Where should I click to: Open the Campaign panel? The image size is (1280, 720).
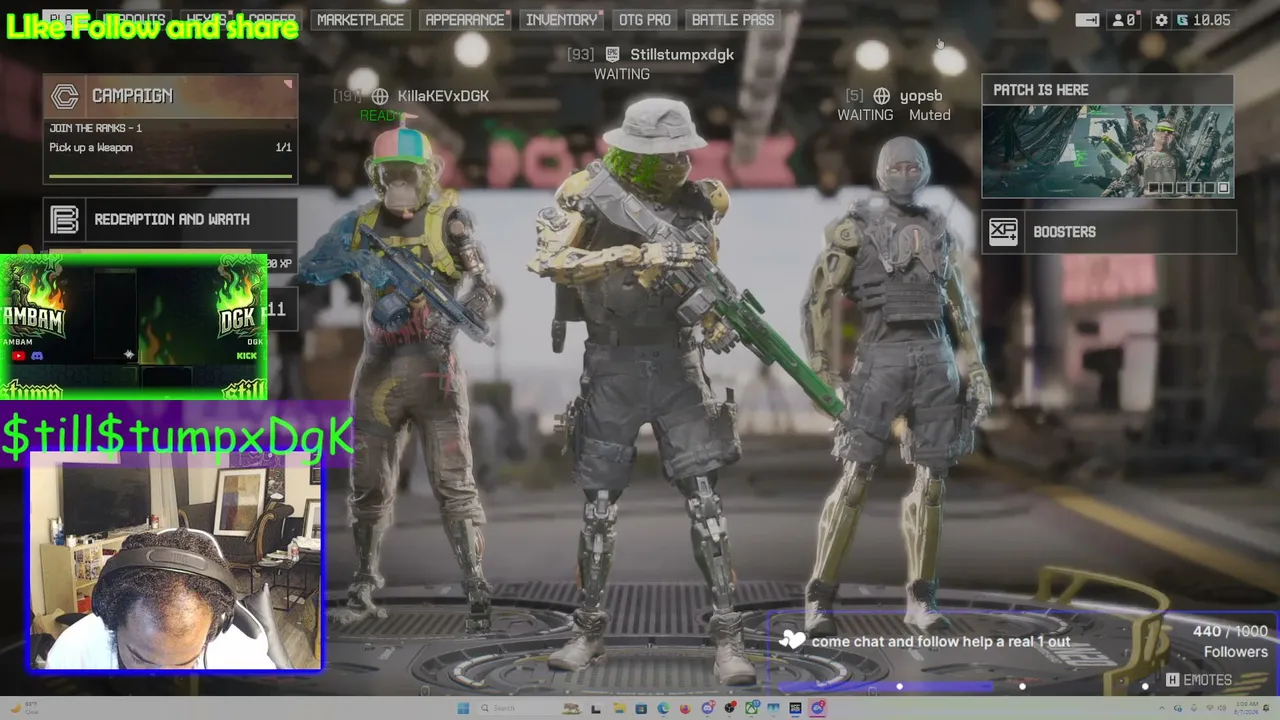pyautogui.click(x=170, y=129)
